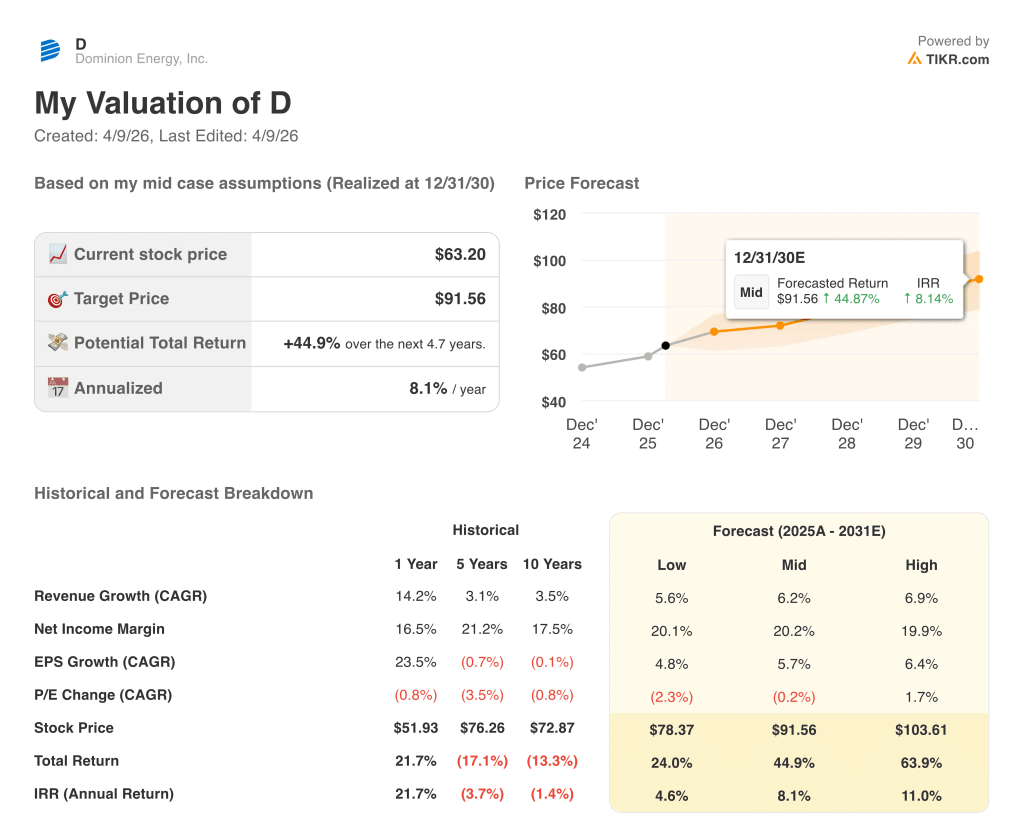The height and width of the screenshot is (832, 1024).
Task: Click the TIKR.com logo link
Action: tap(948, 59)
